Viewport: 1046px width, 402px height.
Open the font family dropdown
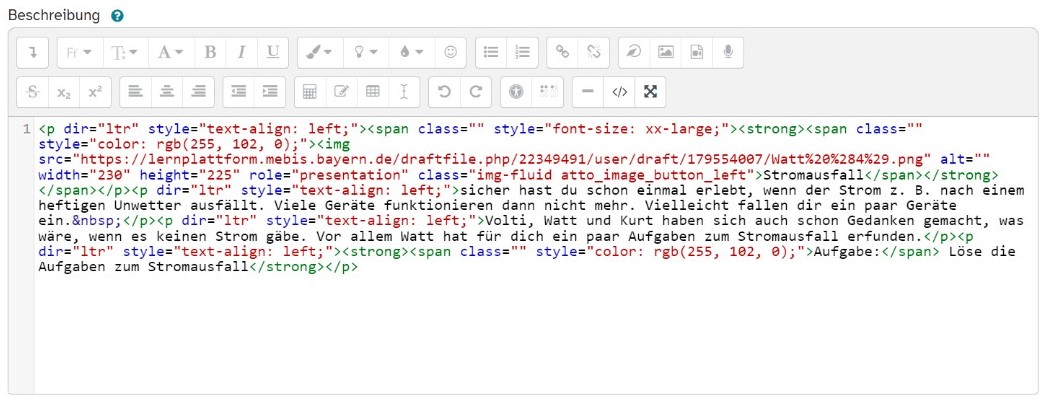tap(78, 52)
